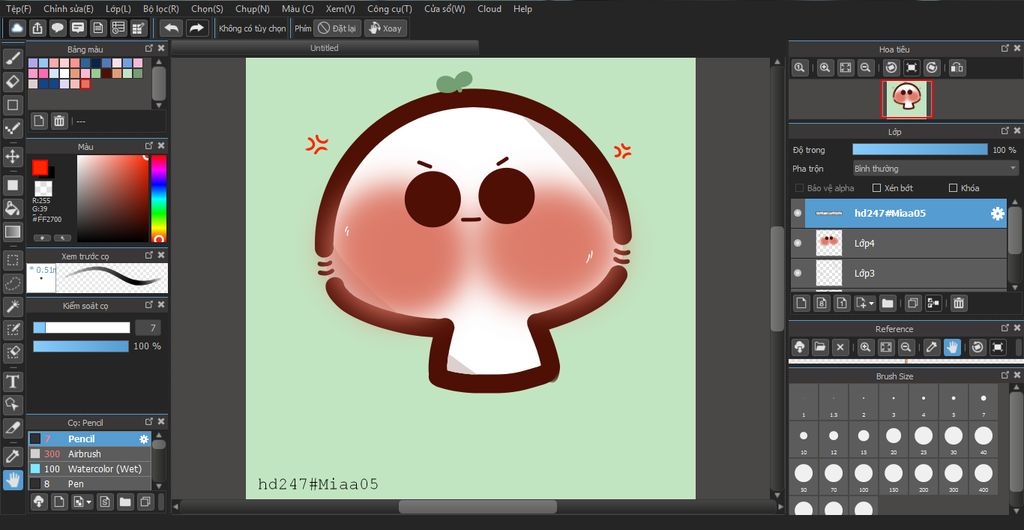The height and width of the screenshot is (530, 1024).
Task: Select the Airbrush brush
Action: (89, 454)
